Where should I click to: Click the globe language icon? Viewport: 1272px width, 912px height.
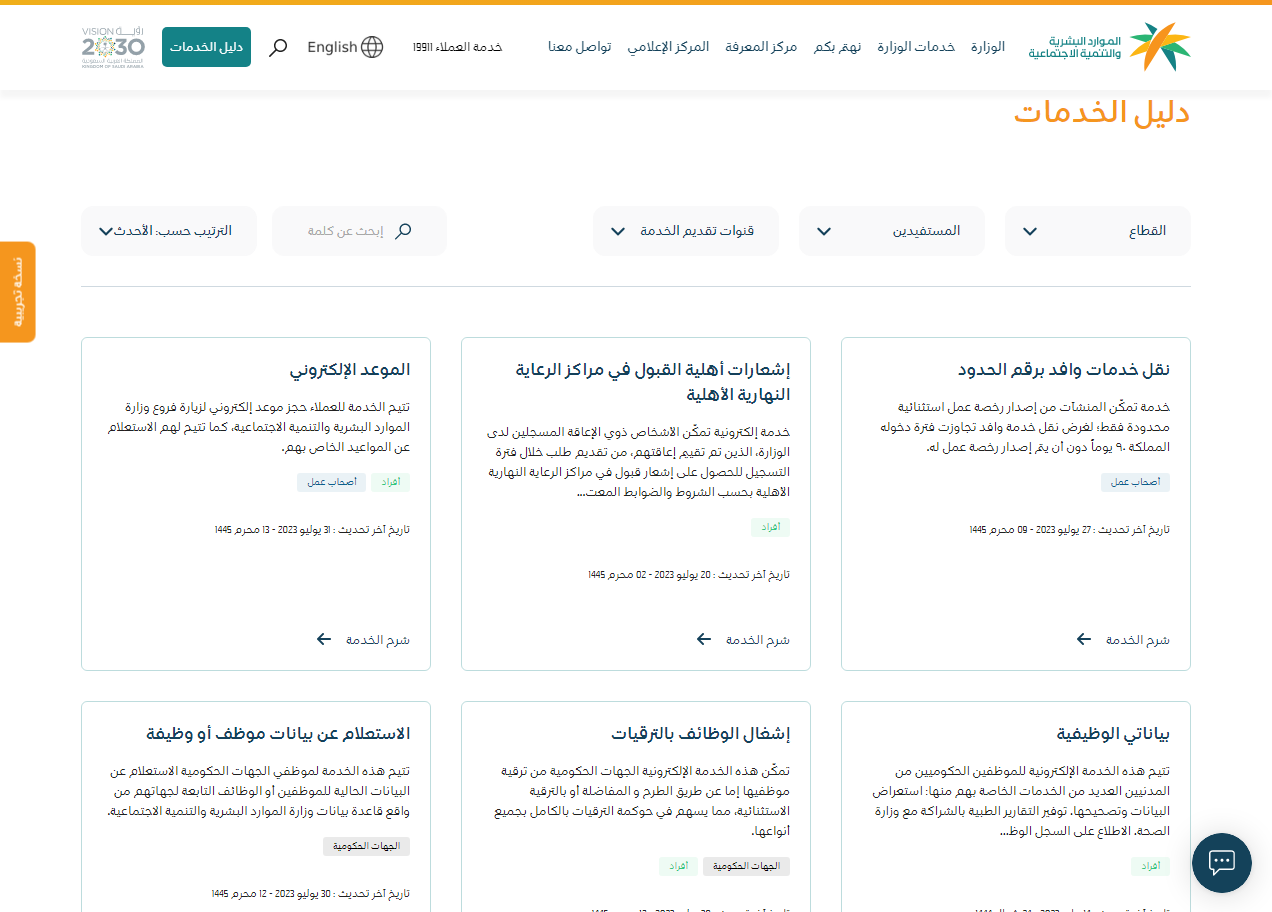(x=372, y=47)
